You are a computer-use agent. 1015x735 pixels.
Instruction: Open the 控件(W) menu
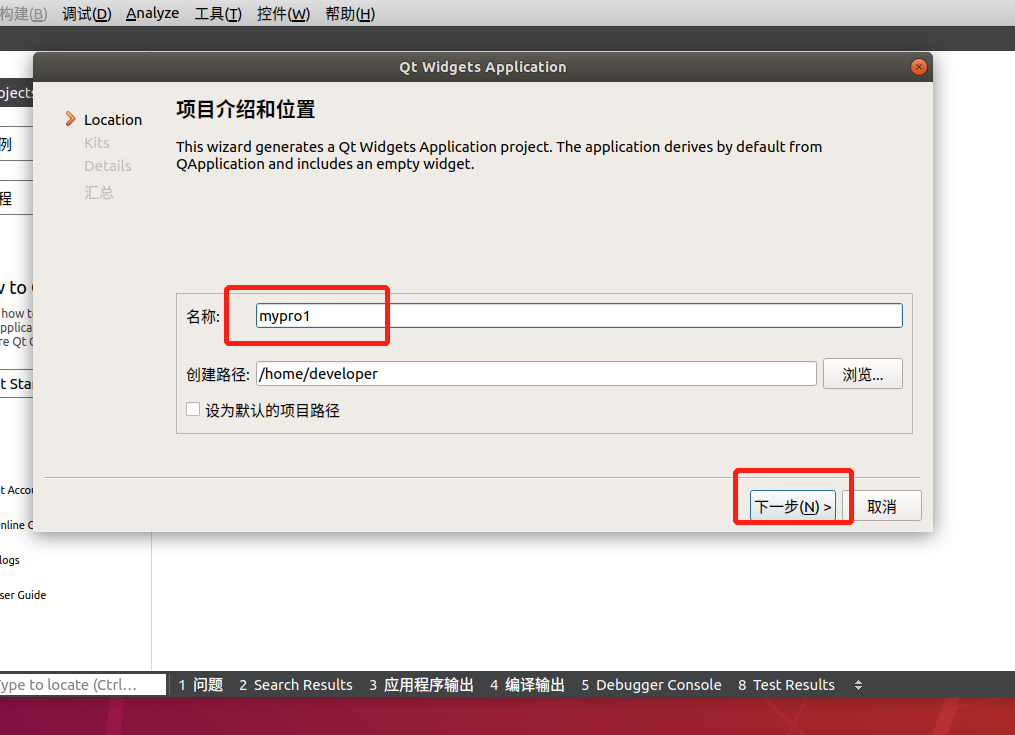[283, 14]
